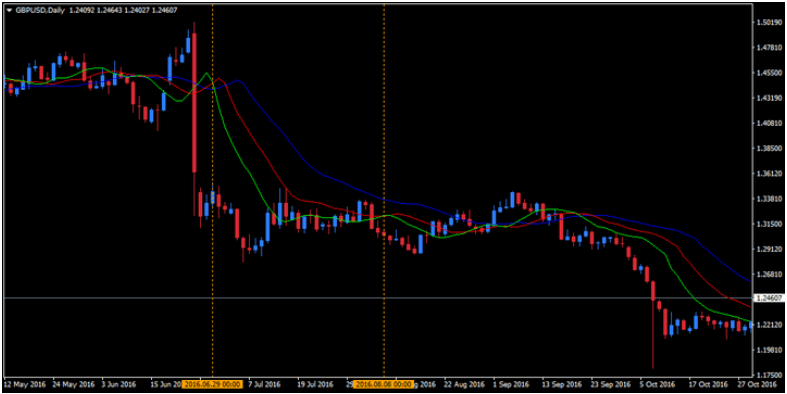This screenshot has width=787, height=394.
Task: Click the 7 Jul 2016 date label
Action: (x=264, y=385)
